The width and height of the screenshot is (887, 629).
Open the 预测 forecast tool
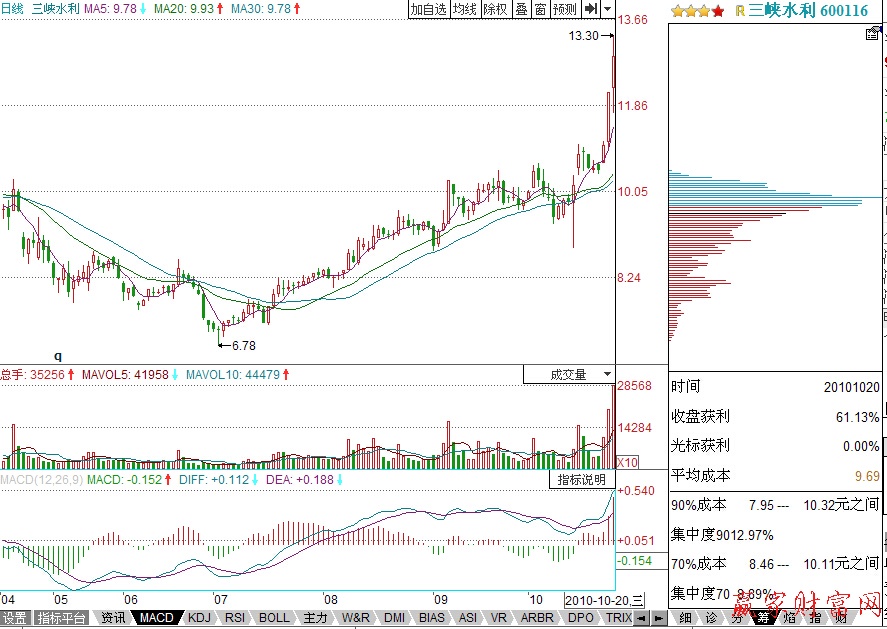[565, 9]
